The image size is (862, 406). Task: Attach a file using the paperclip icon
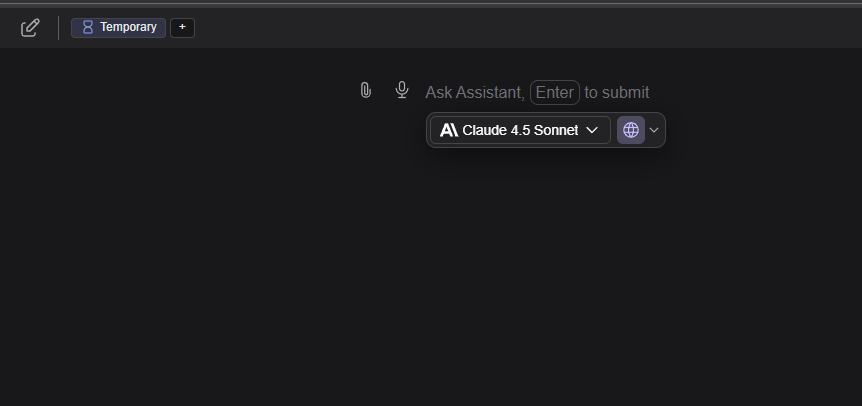coord(366,91)
